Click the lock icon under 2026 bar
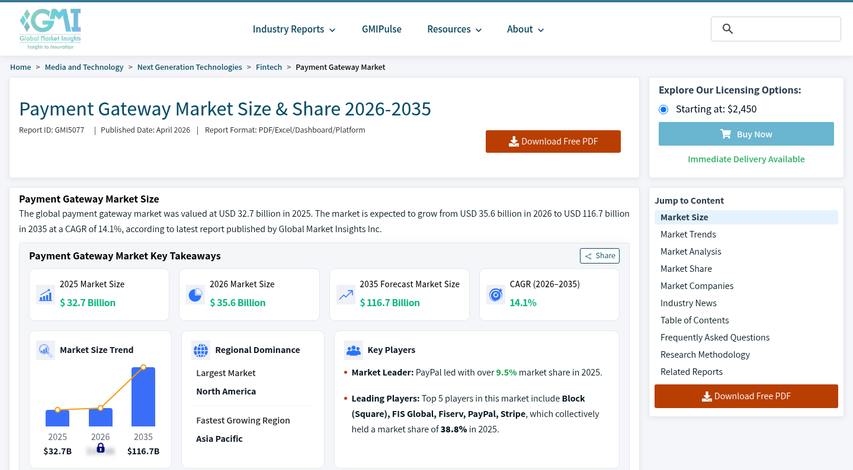Viewport: 853px width, 470px height. 101,448
